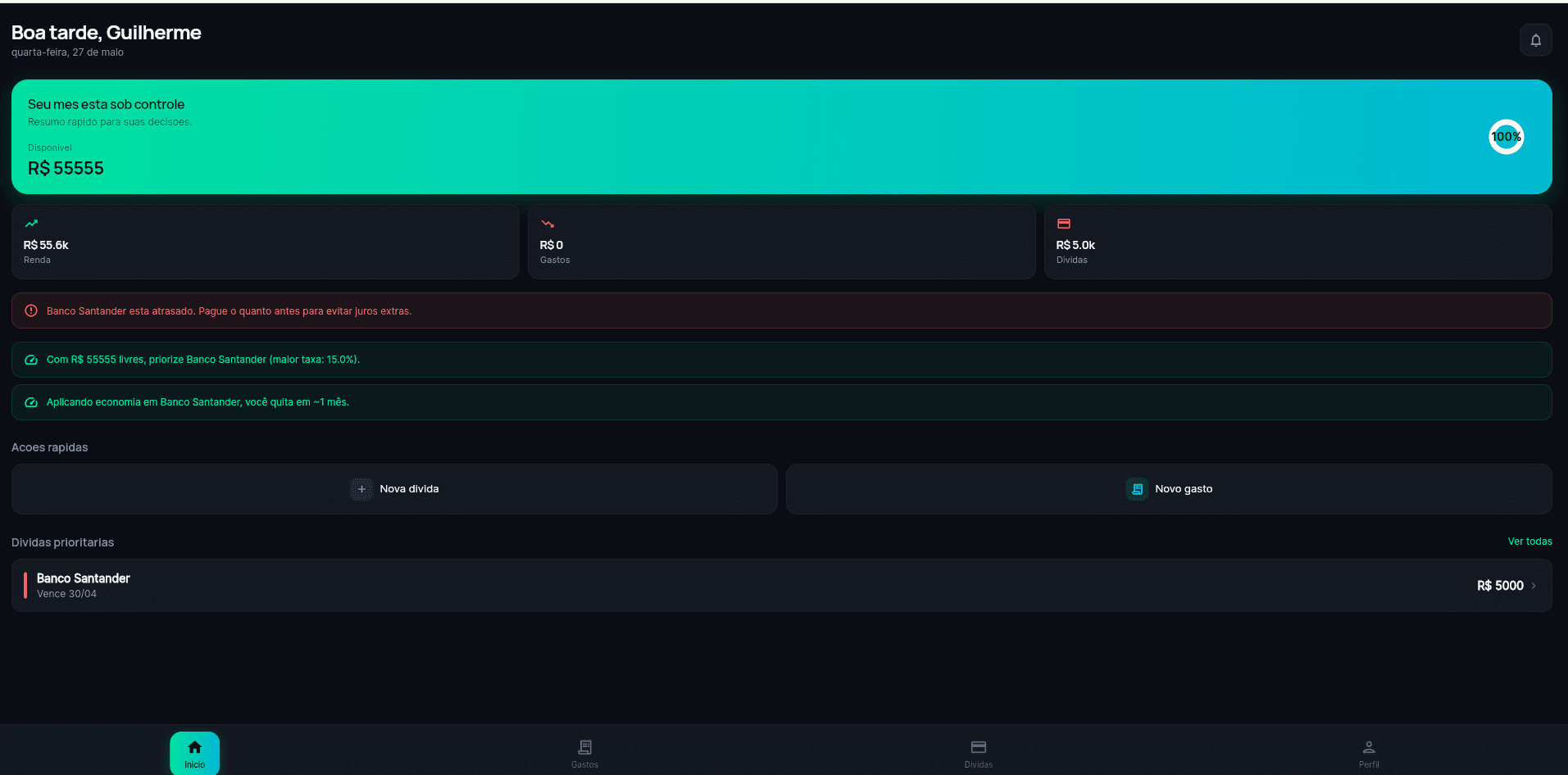Click the R$ 5000 debt amount
The height and width of the screenshot is (775, 1568).
click(1500, 586)
